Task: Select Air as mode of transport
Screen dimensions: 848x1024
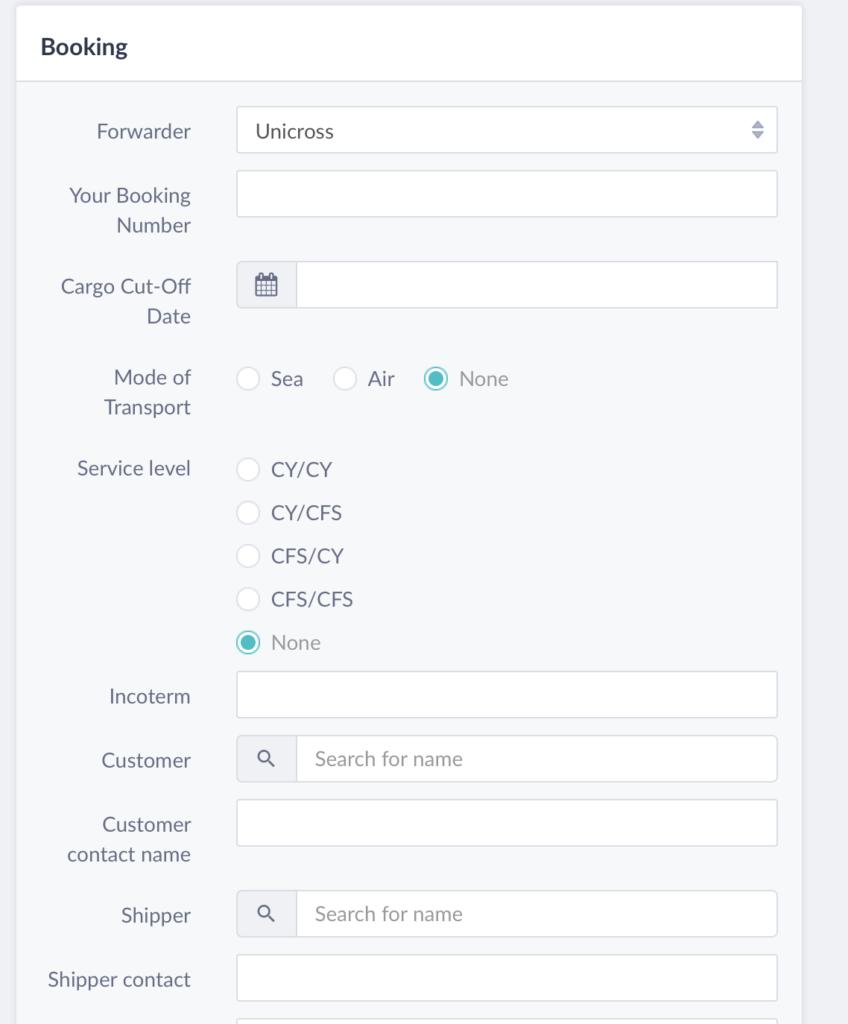Action: coord(344,379)
